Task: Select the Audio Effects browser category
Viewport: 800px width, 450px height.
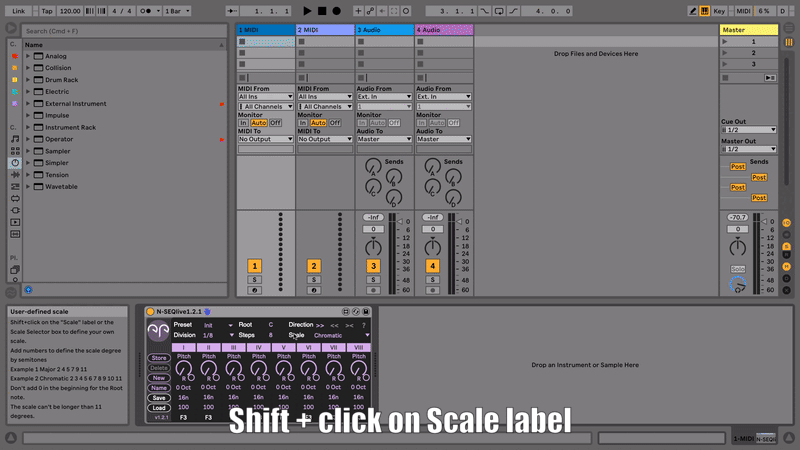Action: (15, 174)
